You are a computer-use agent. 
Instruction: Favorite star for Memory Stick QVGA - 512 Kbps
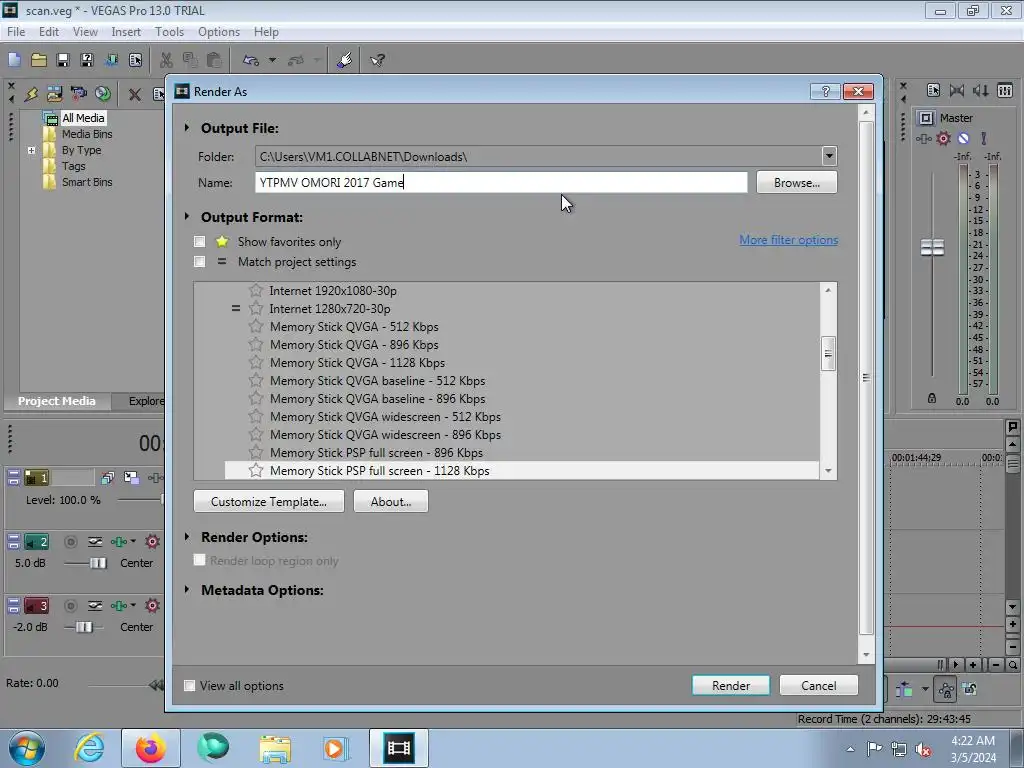point(256,327)
